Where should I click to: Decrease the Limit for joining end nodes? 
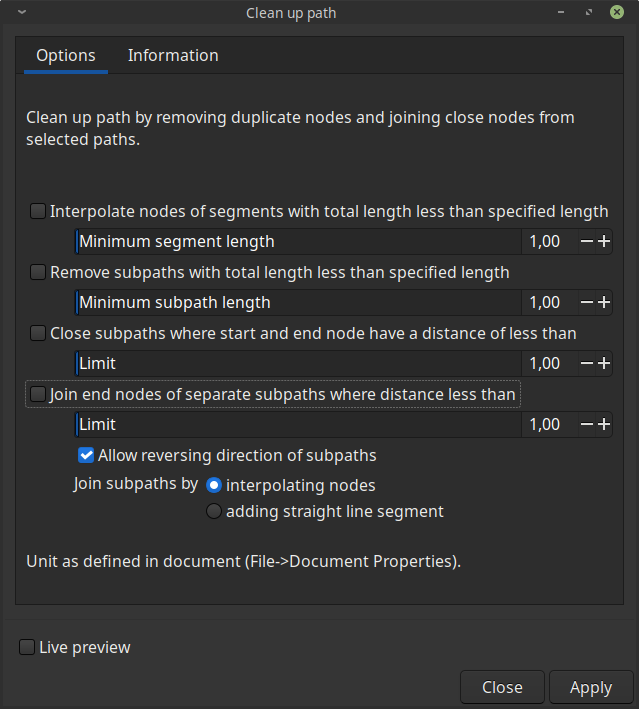click(587, 425)
